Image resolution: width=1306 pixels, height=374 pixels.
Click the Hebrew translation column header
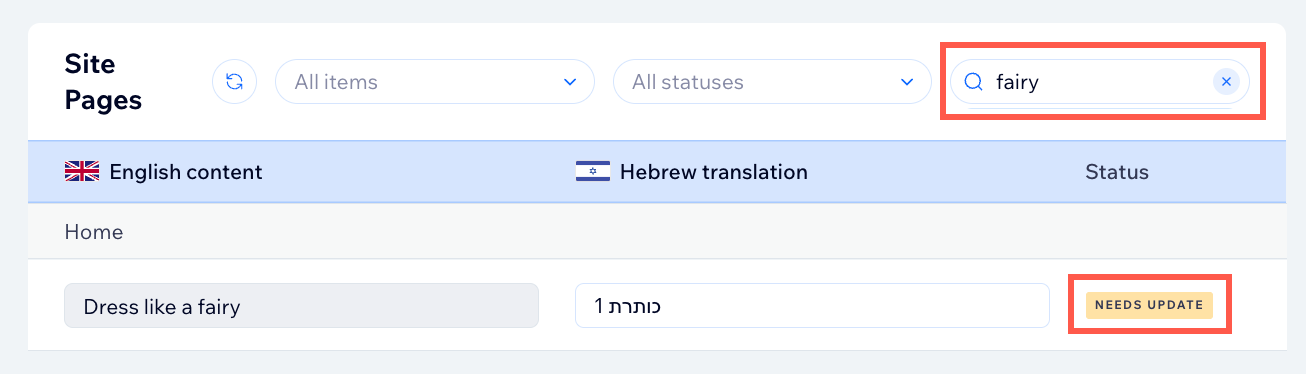tap(714, 172)
